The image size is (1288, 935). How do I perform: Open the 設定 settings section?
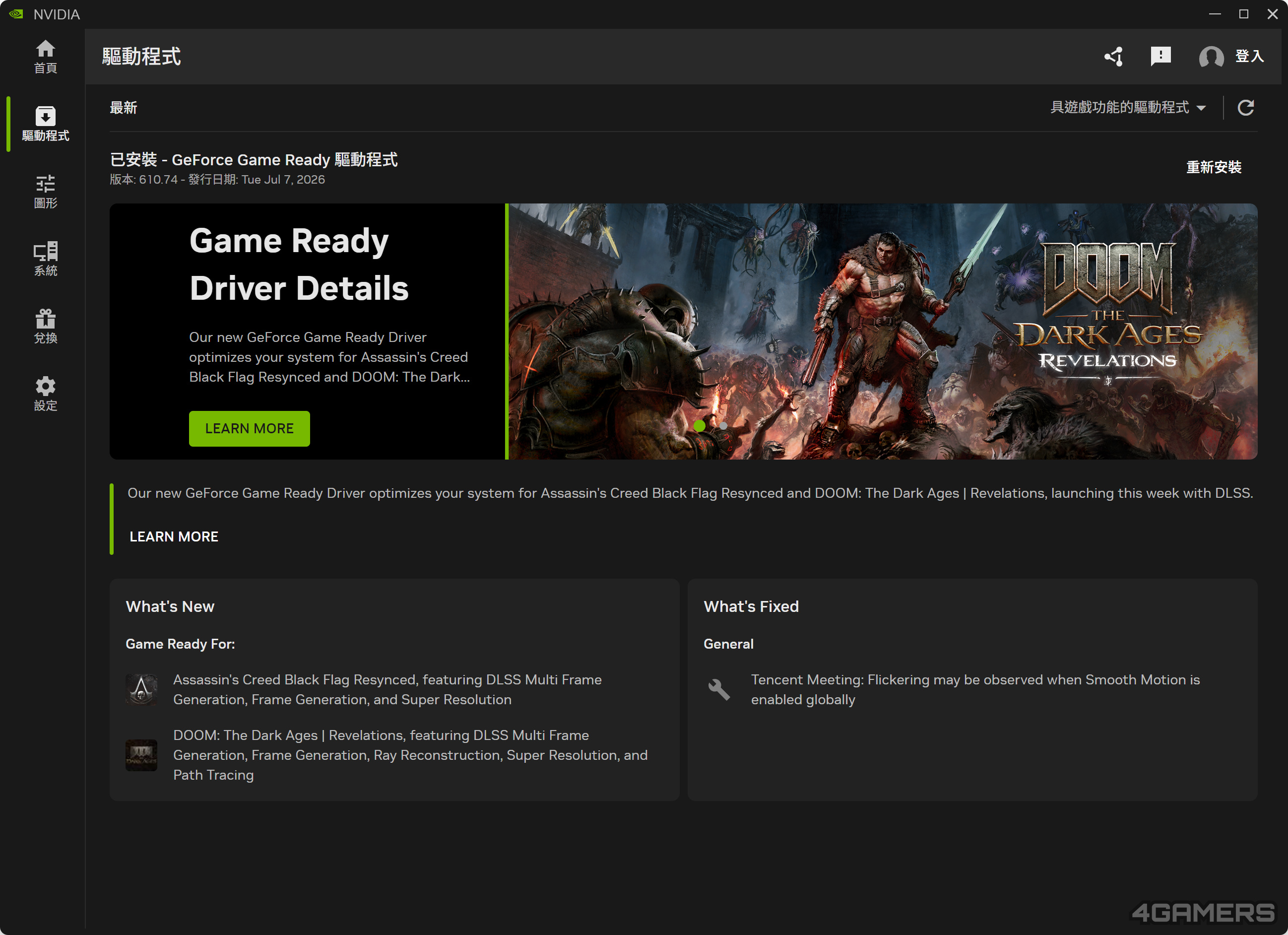(46, 394)
